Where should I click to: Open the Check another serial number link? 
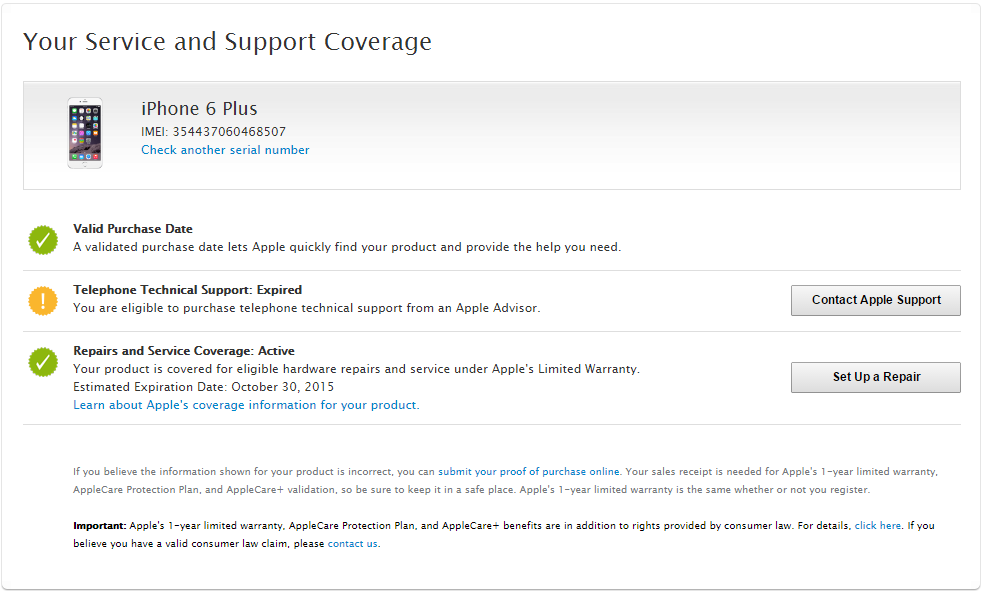pos(225,150)
